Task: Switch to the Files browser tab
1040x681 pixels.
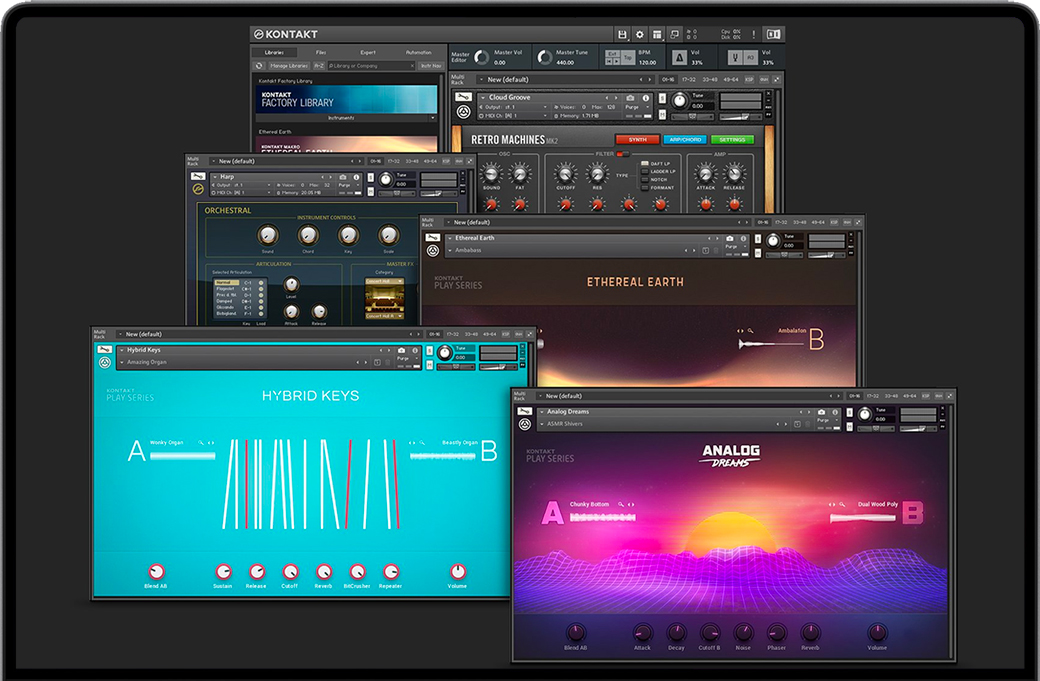Action: tap(321, 52)
